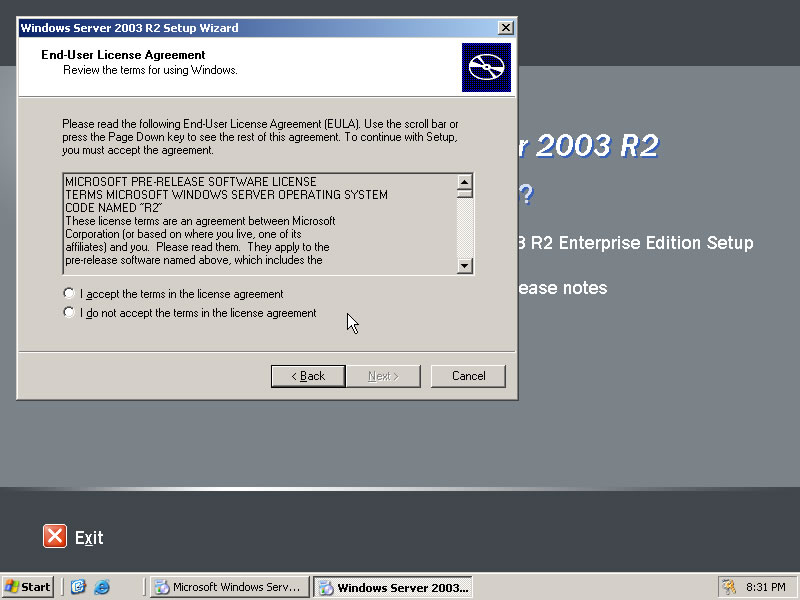Click the setup CD icon in header
This screenshot has height=600, width=800.
(x=486, y=68)
